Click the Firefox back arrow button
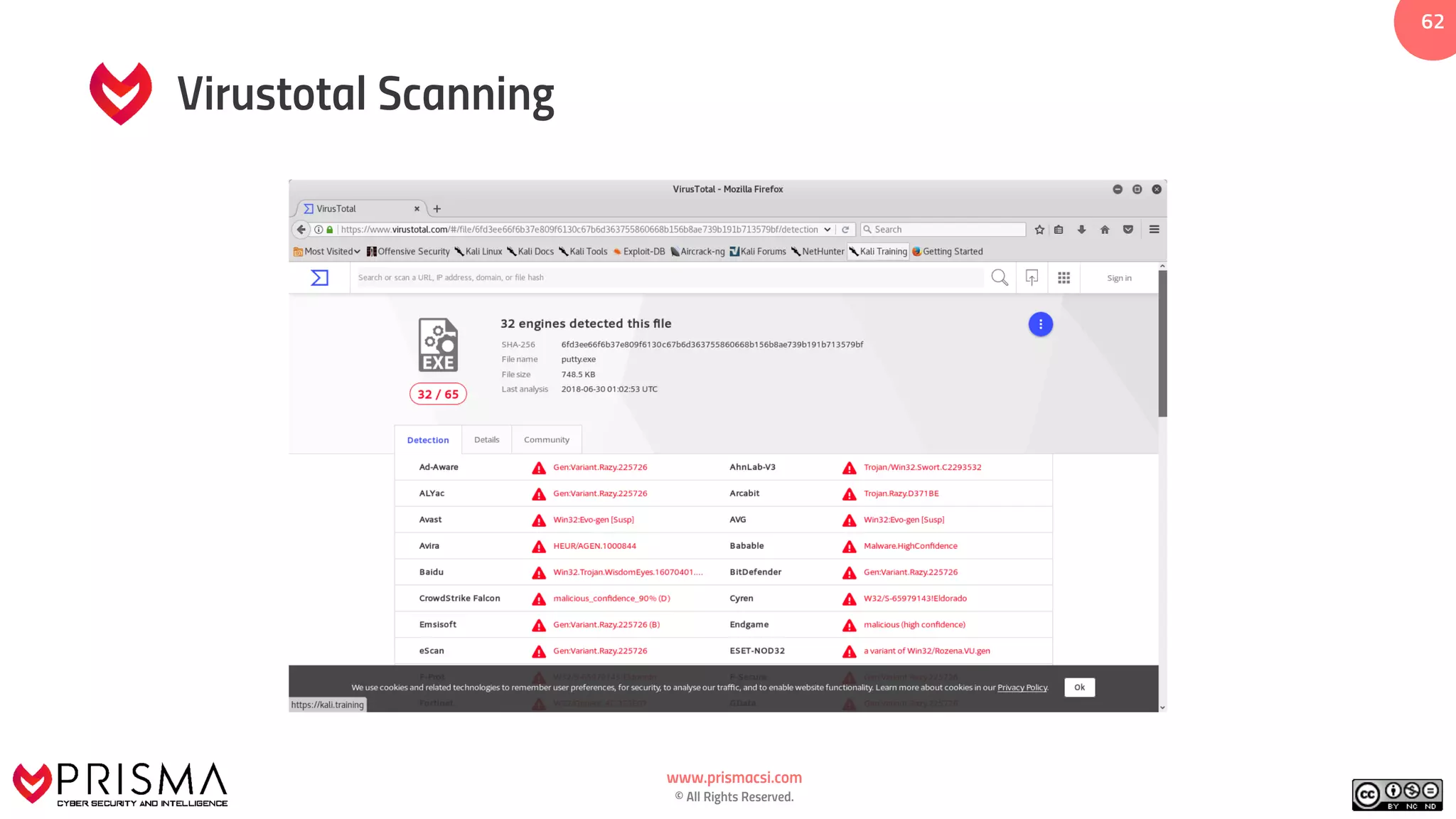 pos(301,230)
